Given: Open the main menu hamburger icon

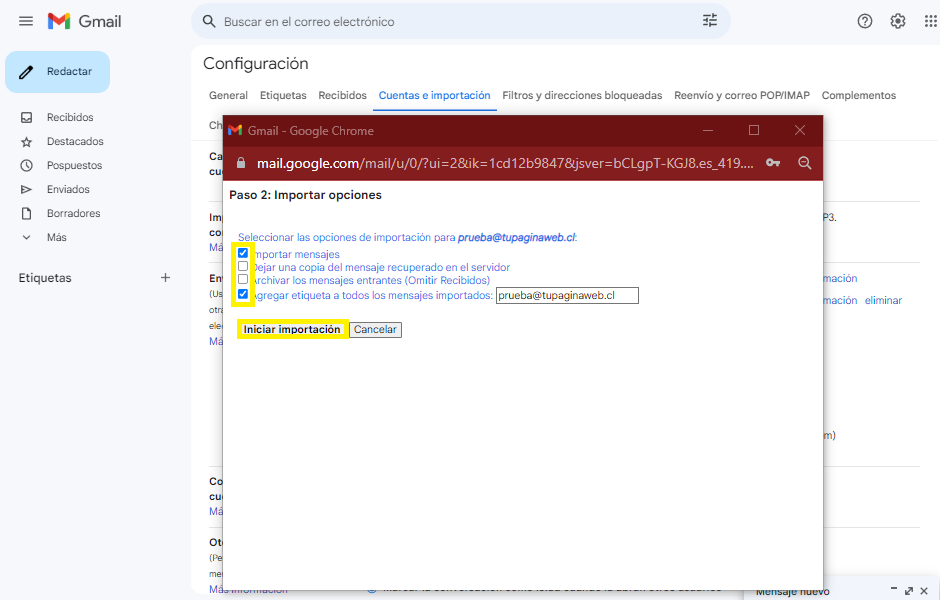Looking at the screenshot, I should click(x=26, y=21).
